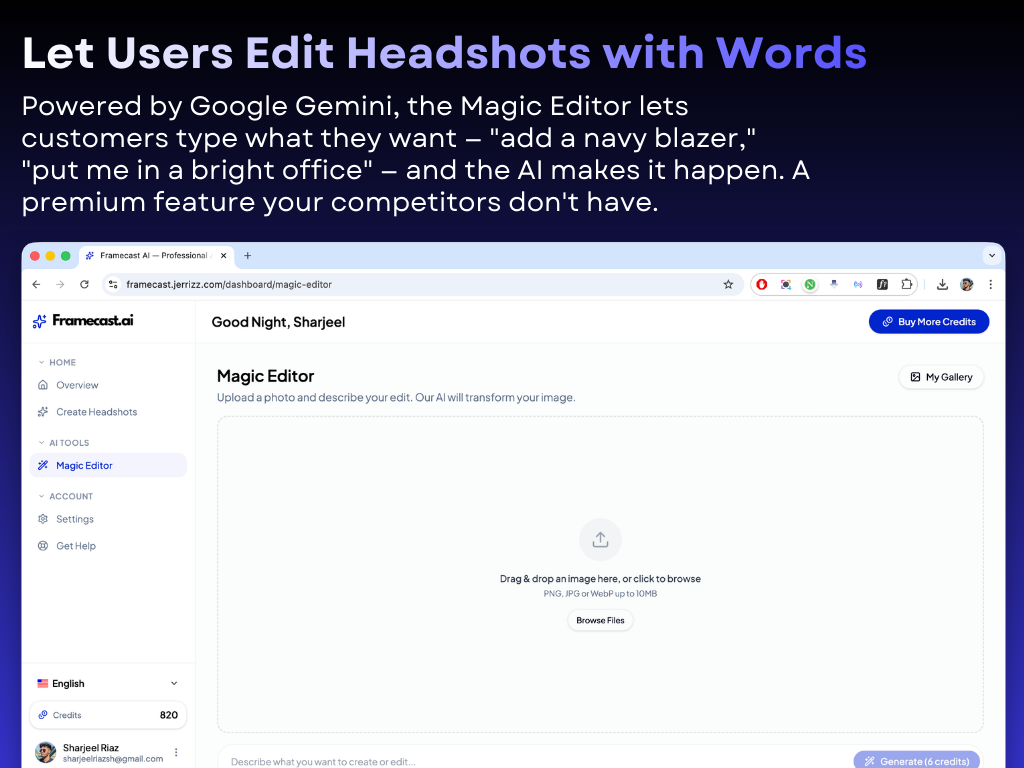Viewport: 1024px width, 768px height.
Task: Open Settings in sidebar
Action: coord(108,519)
